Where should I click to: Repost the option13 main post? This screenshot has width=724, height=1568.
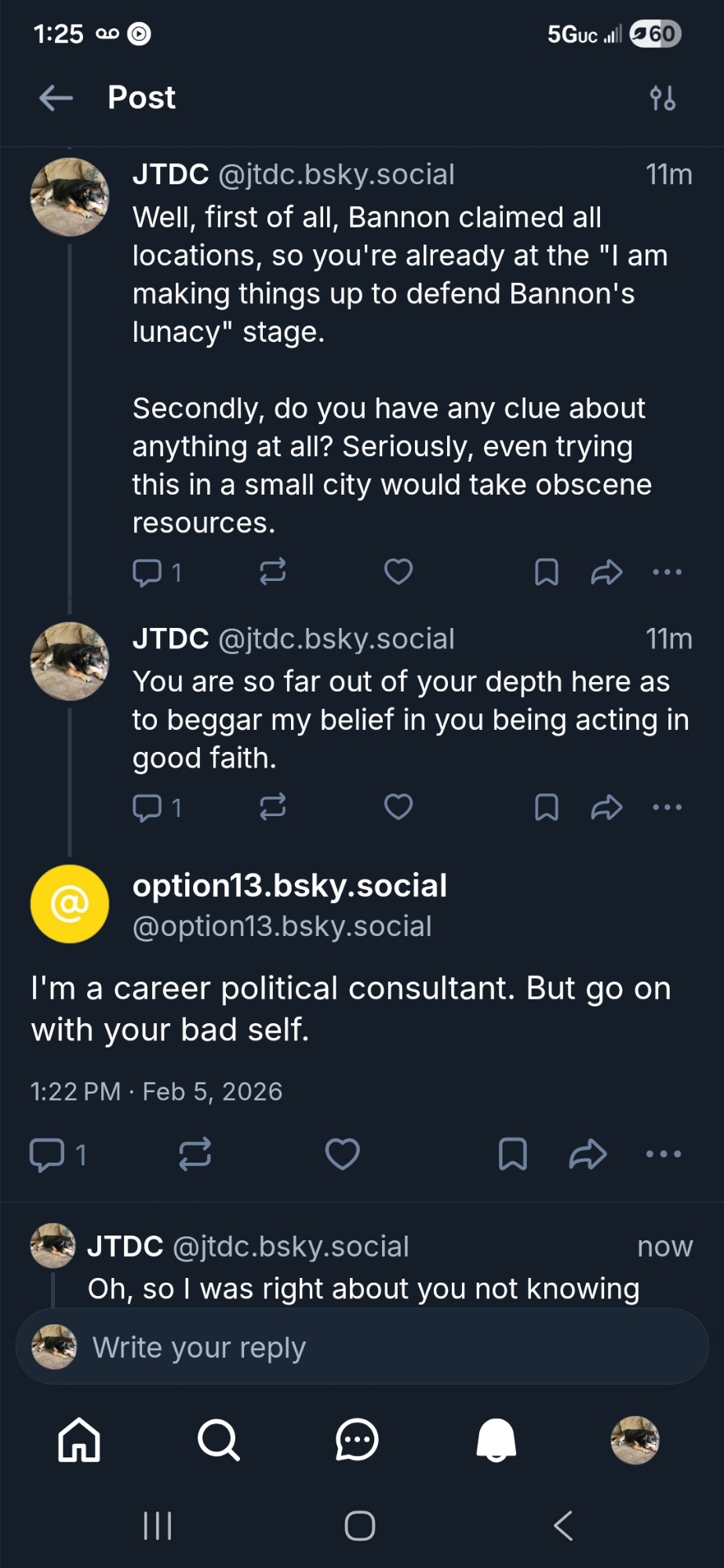[x=195, y=1154]
